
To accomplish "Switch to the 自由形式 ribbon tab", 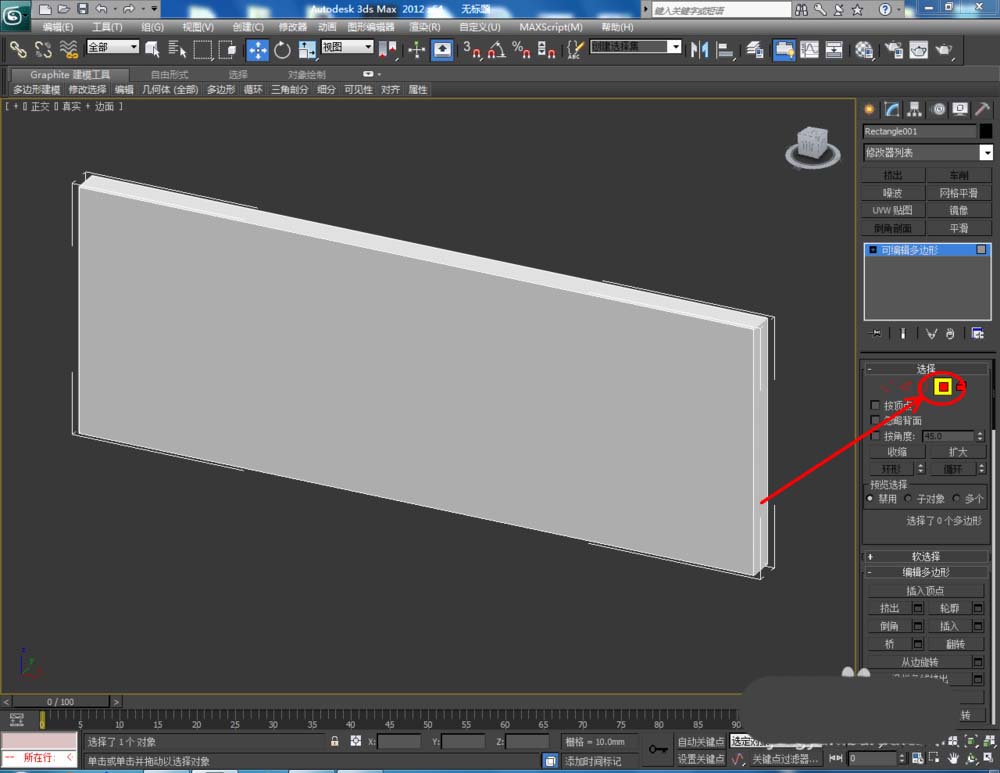I will 169,75.
